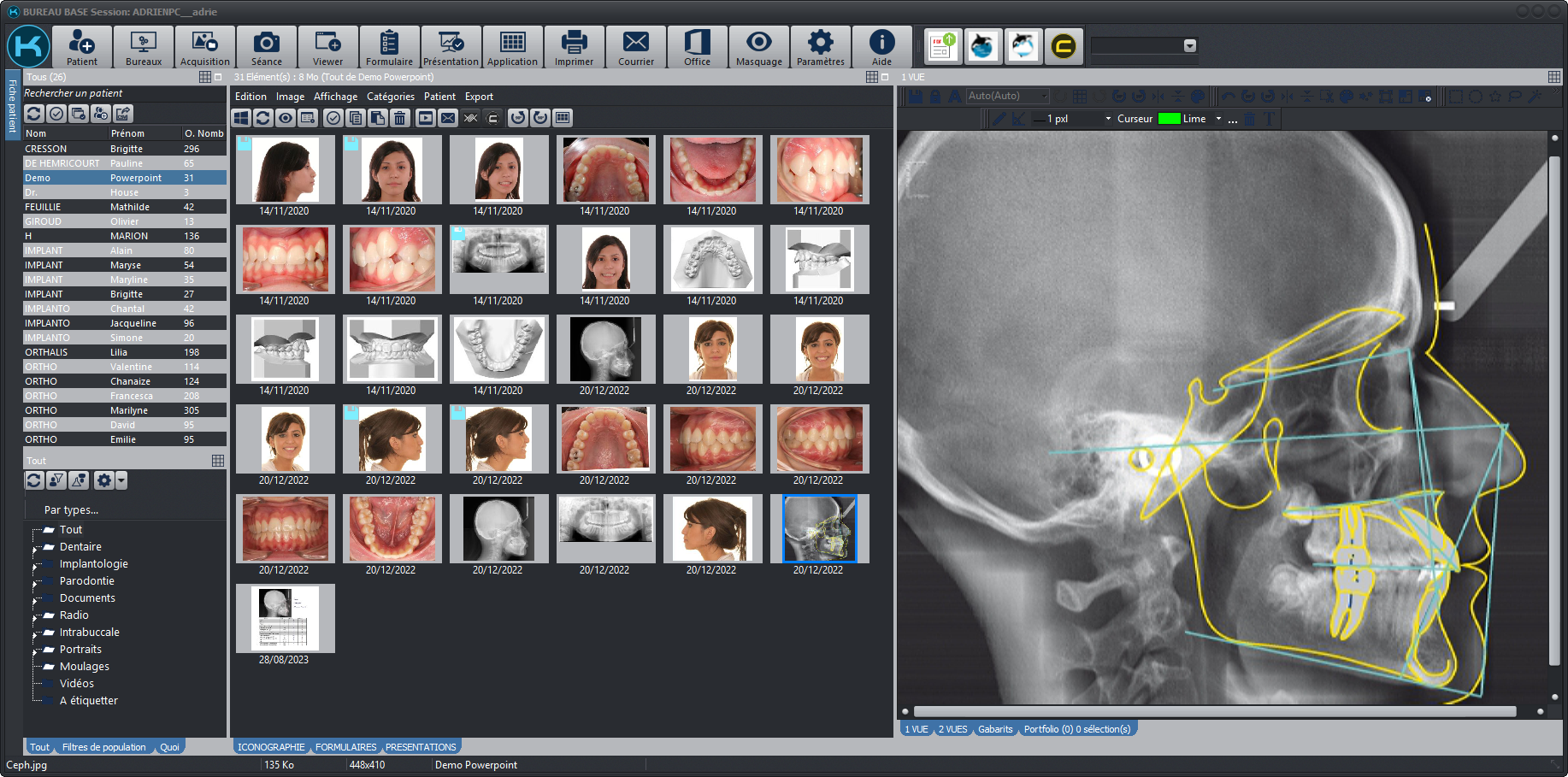Click the Imprimer printer icon
Viewport: 1568px width, 777px height.
point(574,47)
